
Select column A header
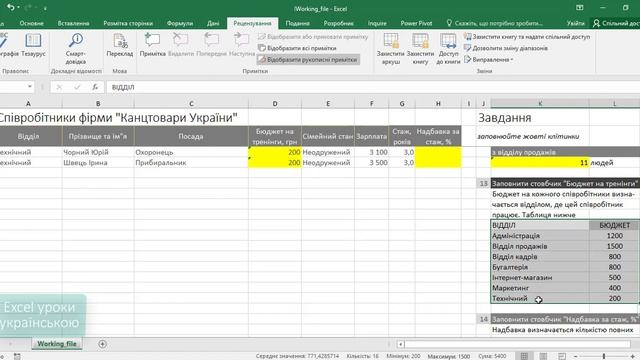click(28, 104)
